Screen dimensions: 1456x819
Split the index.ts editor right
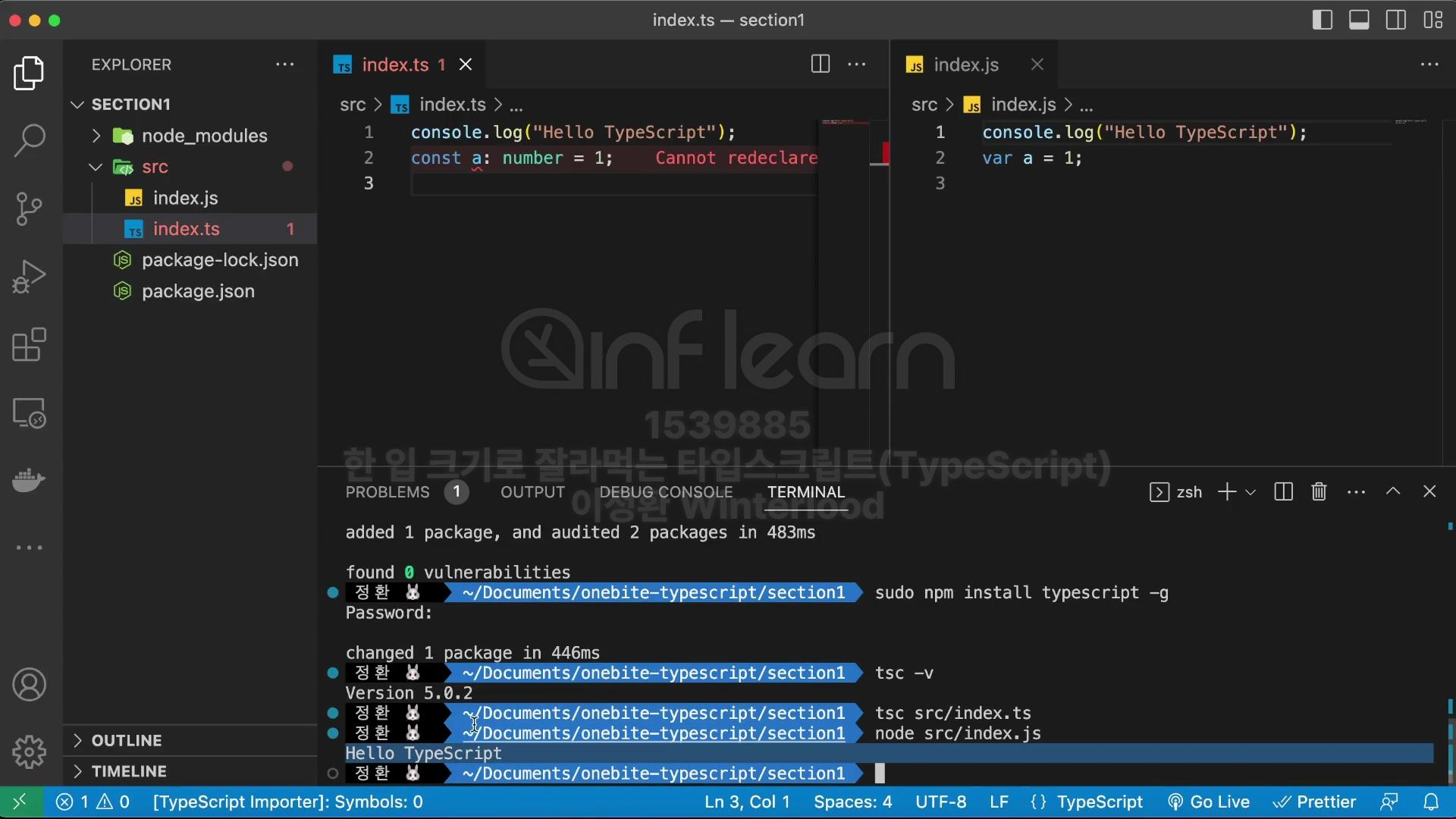[820, 64]
